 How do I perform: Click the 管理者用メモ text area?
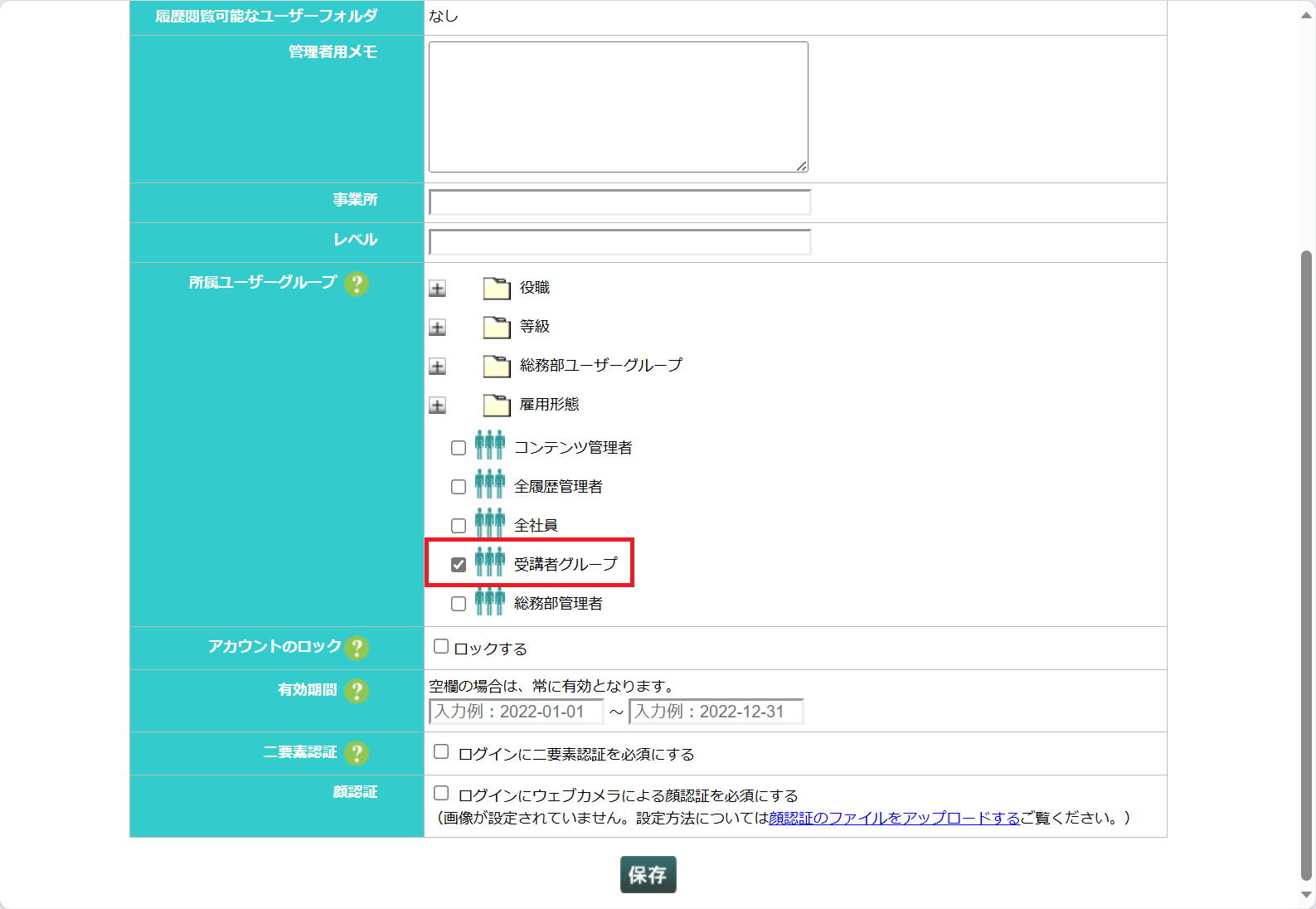[x=619, y=107]
